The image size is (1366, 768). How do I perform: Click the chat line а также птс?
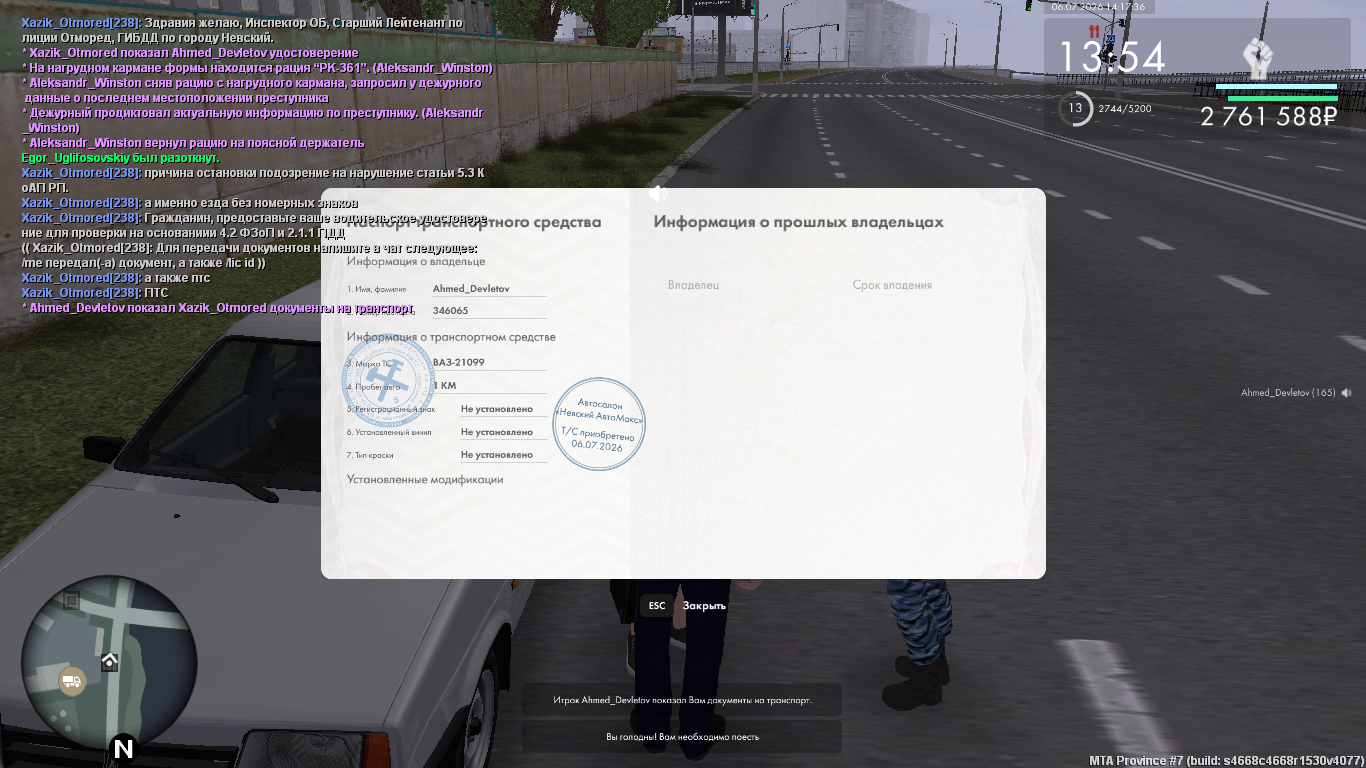[116, 278]
